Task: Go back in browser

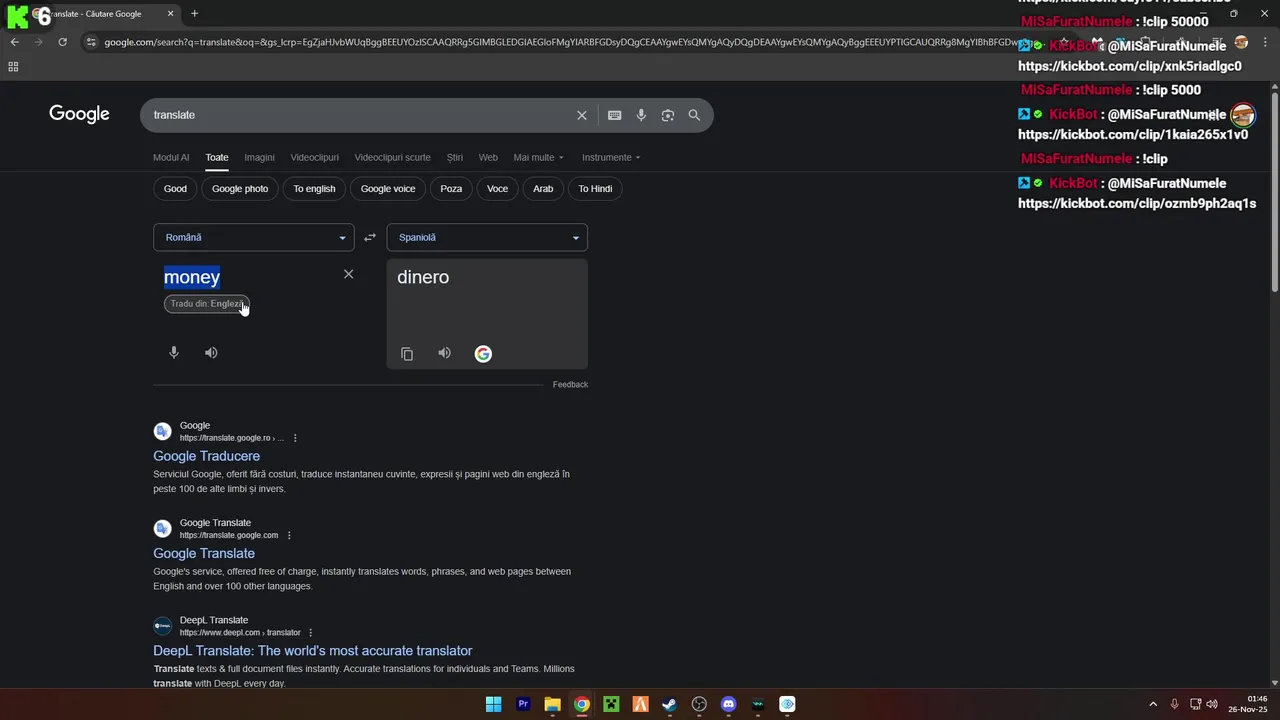Action: (x=14, y=42)
